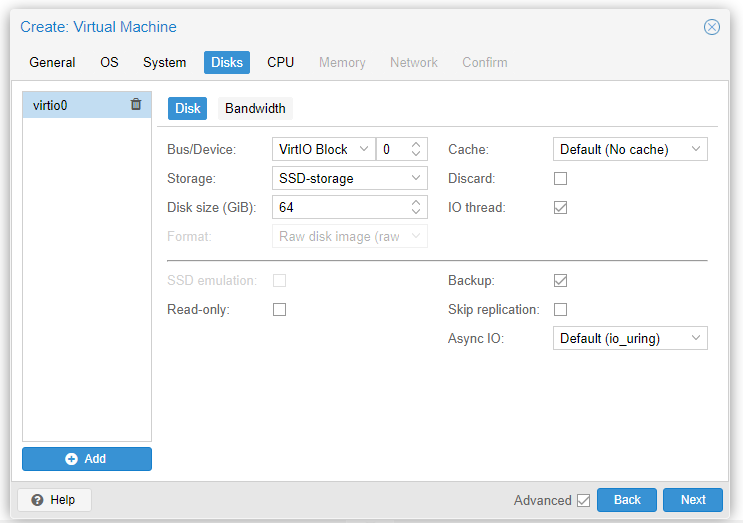Click the Next button
This screenshot has width=743, height=523.
point(693,500)
